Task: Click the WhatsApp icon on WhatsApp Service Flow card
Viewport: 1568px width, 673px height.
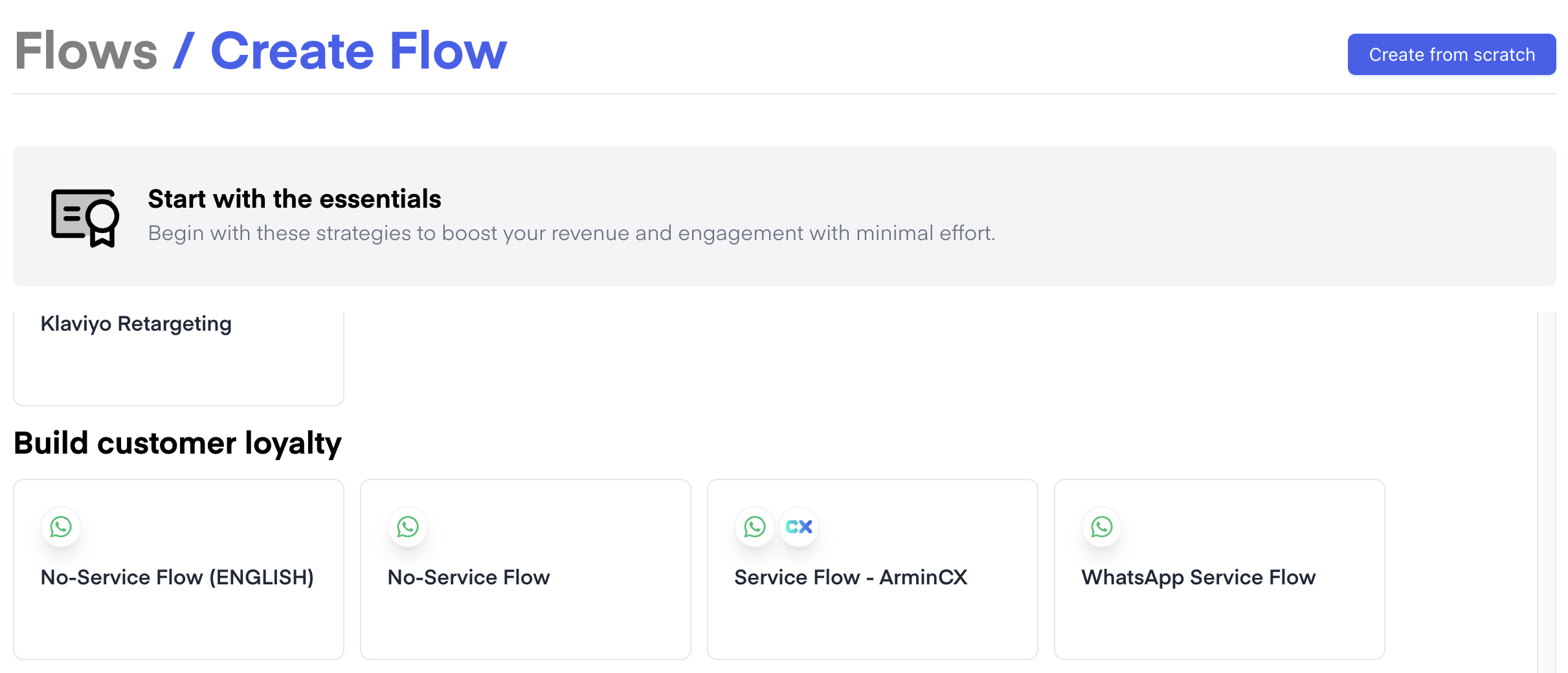Action: click(x=1102, y=527)
